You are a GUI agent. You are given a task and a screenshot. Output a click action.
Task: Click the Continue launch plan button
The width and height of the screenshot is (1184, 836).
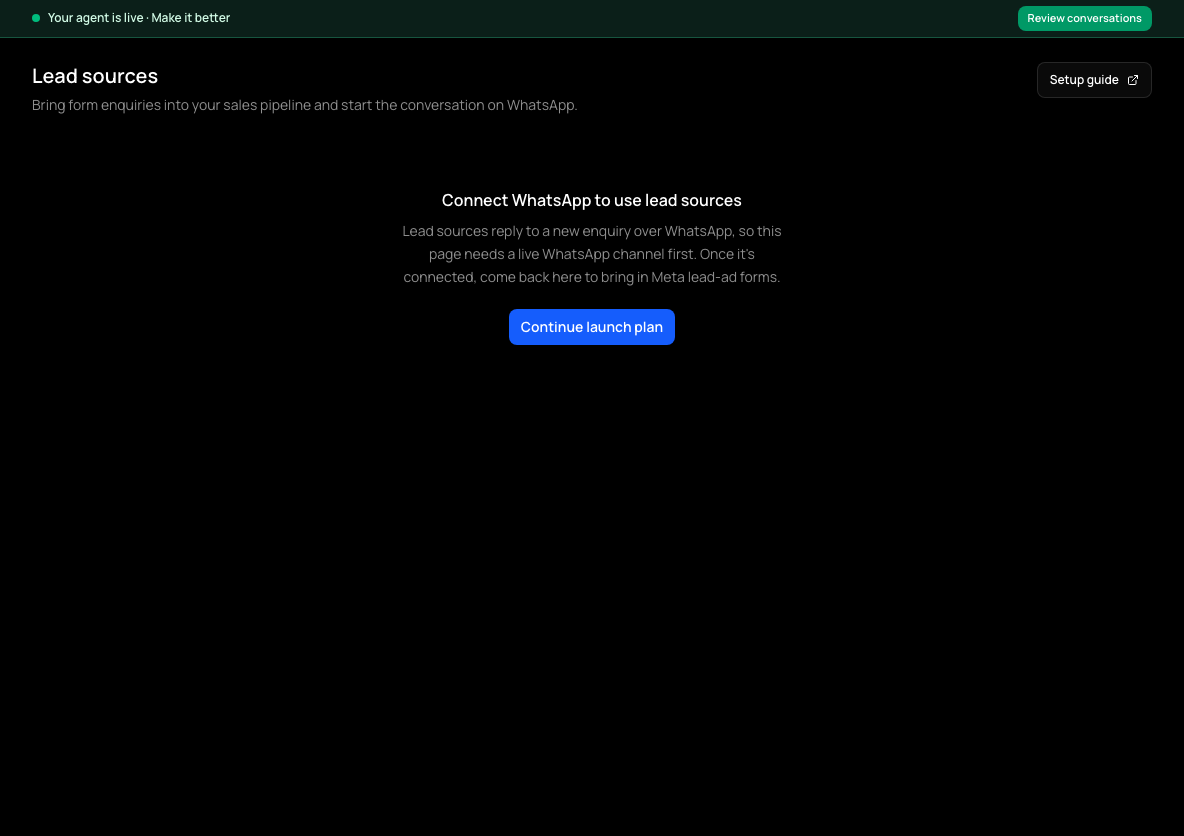(x=591, y=327)
